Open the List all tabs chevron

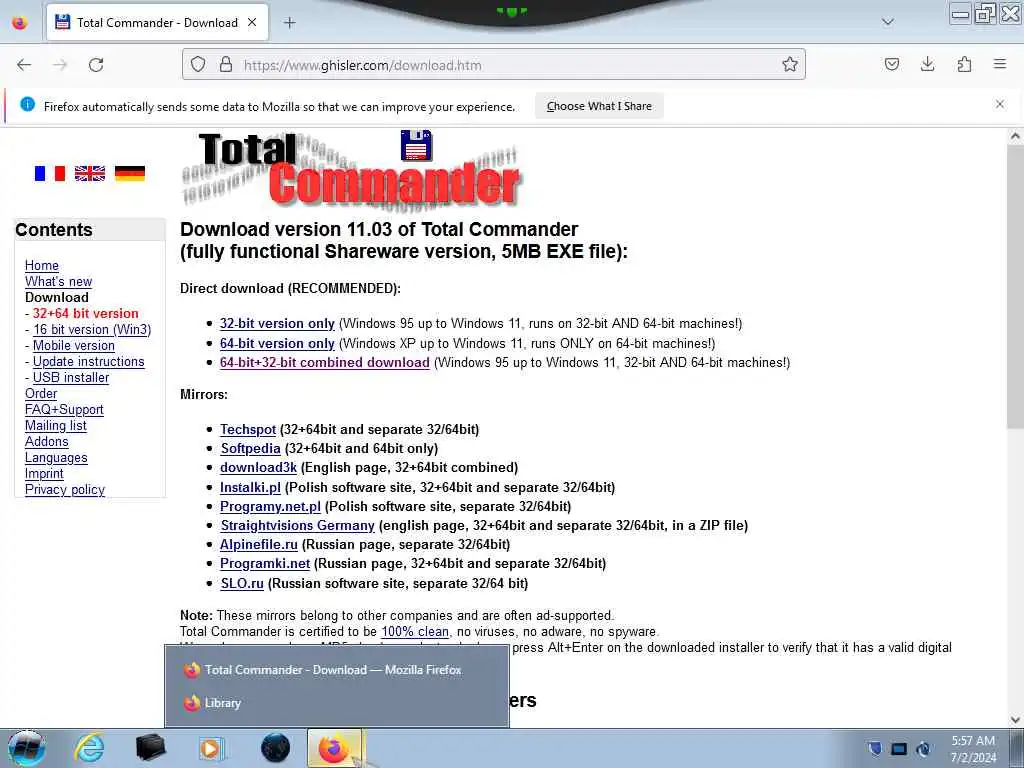pyautogui.click(x=888, y=22)
